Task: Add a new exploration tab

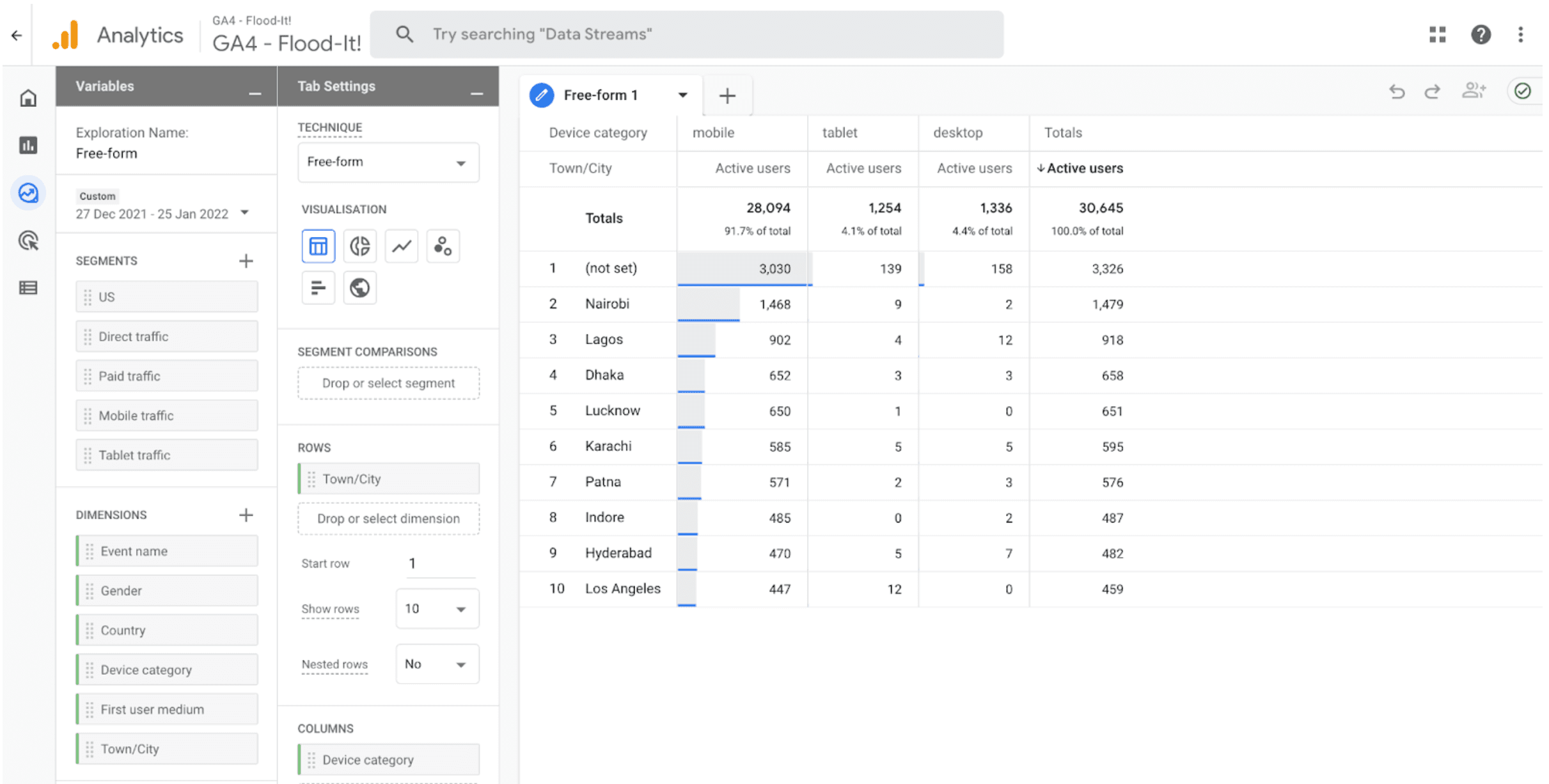Action: coord(727,96)
